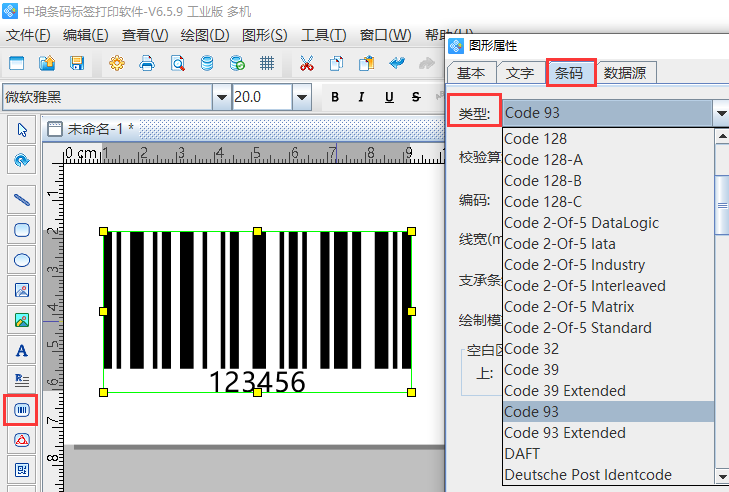Toggle bold formatting
This screenshot has height=492, width=729.
coord(335,97)
